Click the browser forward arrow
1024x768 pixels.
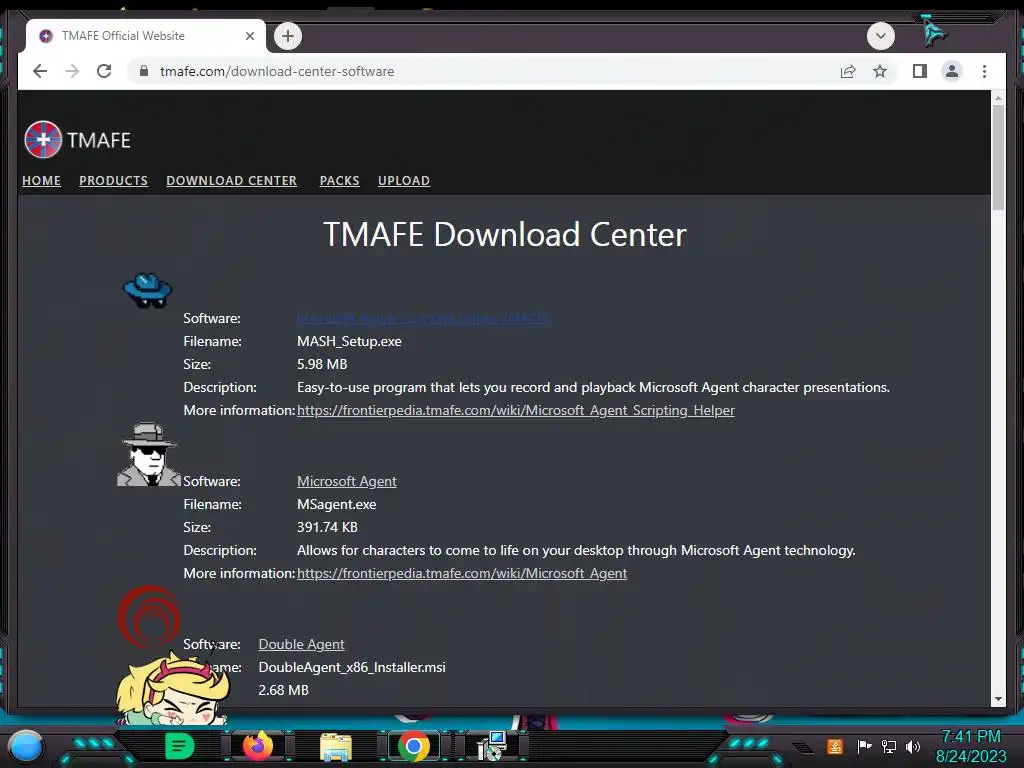(72, 71)
